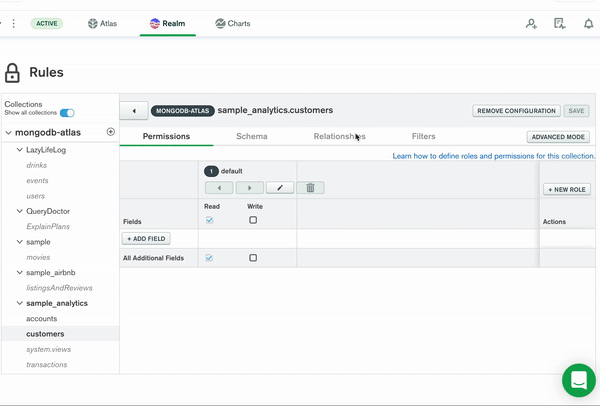Collapse the sample_airbnb database

click(x=20, y=272)
